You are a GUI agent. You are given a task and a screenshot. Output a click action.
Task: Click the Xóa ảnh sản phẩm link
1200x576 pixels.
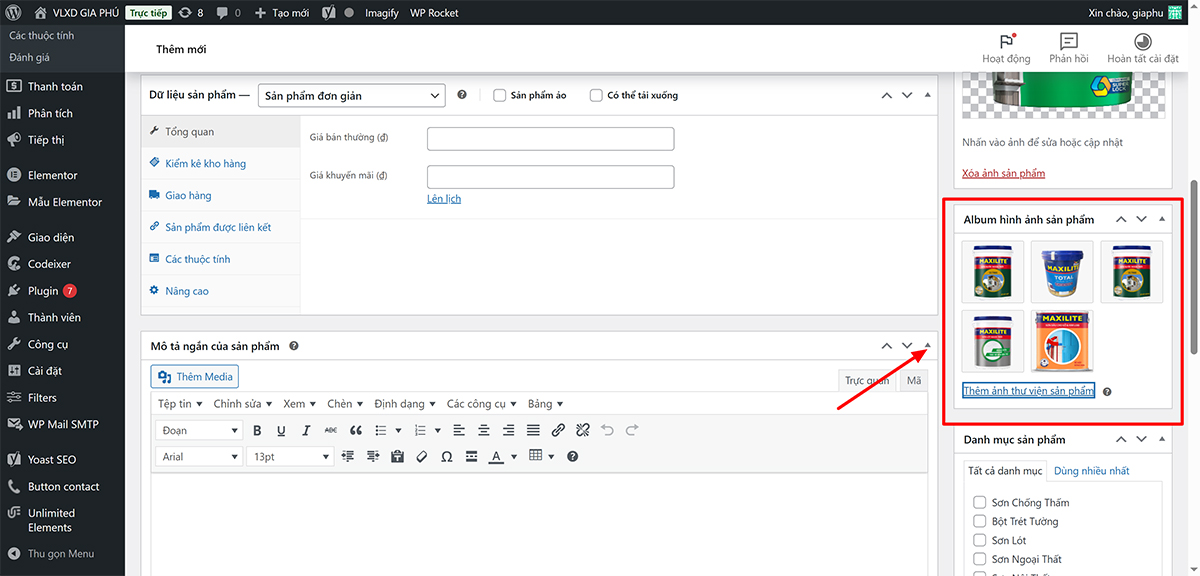click(x=1003, y=174)
